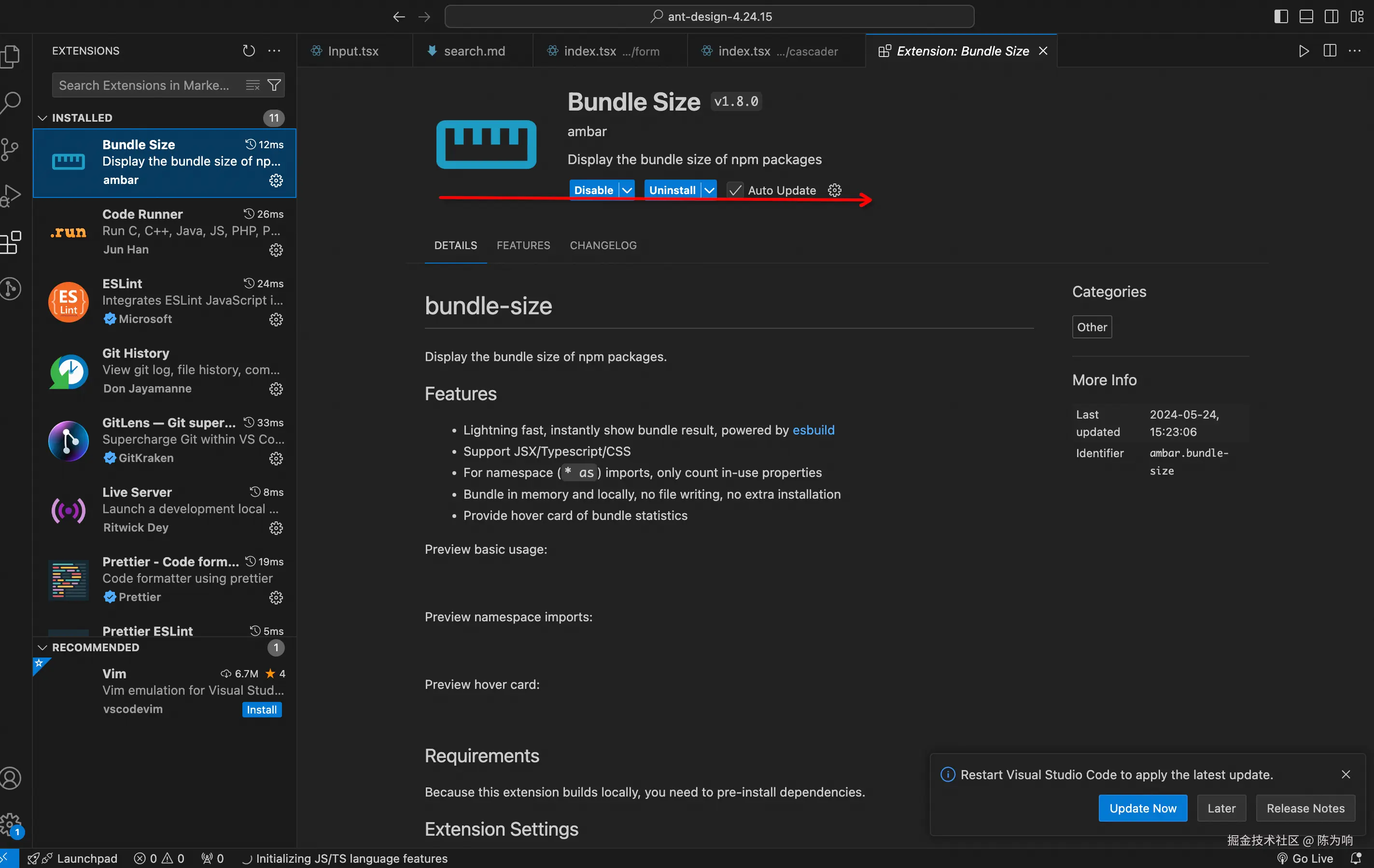Toggle the panel layout icon
Viewport: 1374px width, 868px height.
pyautogui.click(x=1306, y=16)
